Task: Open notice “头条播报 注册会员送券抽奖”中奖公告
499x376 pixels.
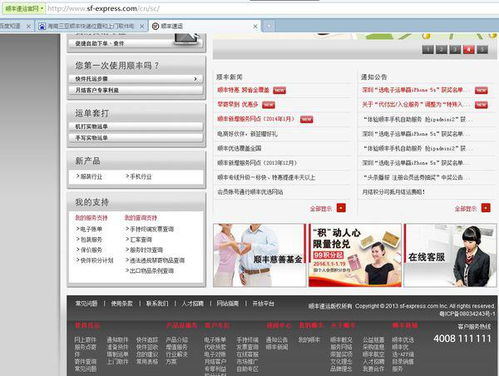Action: pyautogui.click(x=416, y=177)
